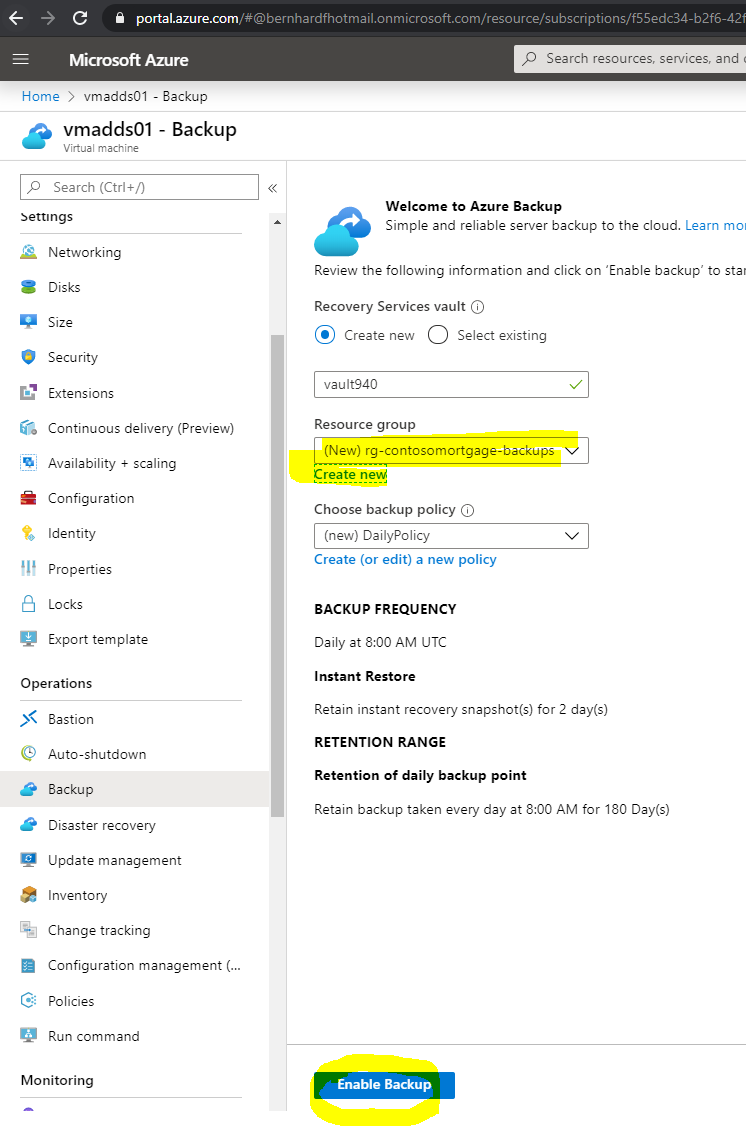Click the Configuration toolbox icon
The image size is (746, 1126).
(x=29, y=498)
